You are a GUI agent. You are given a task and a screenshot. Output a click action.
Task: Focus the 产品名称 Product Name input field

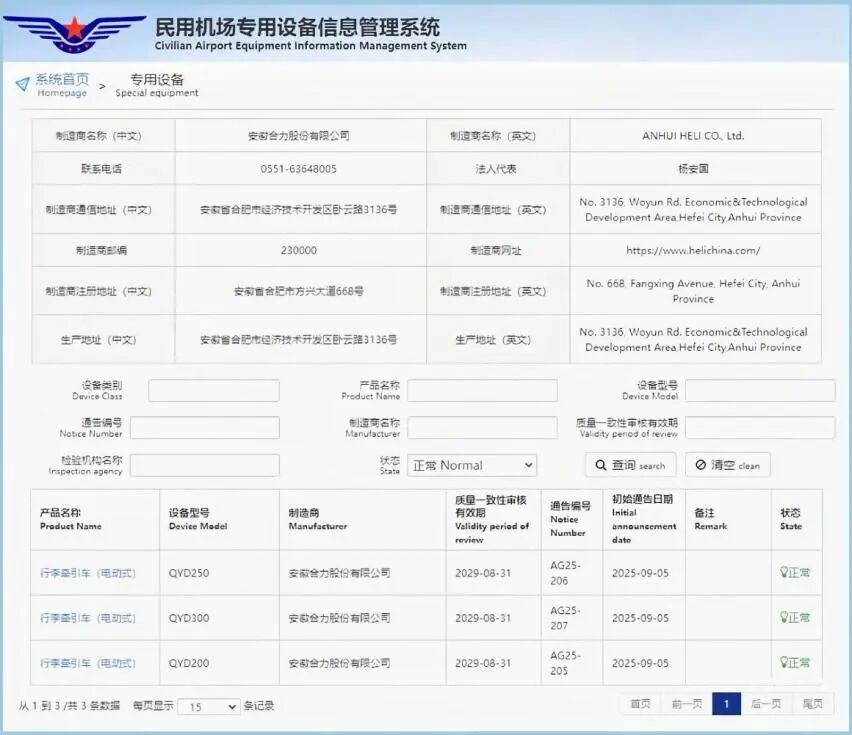(x=482, y=391)
